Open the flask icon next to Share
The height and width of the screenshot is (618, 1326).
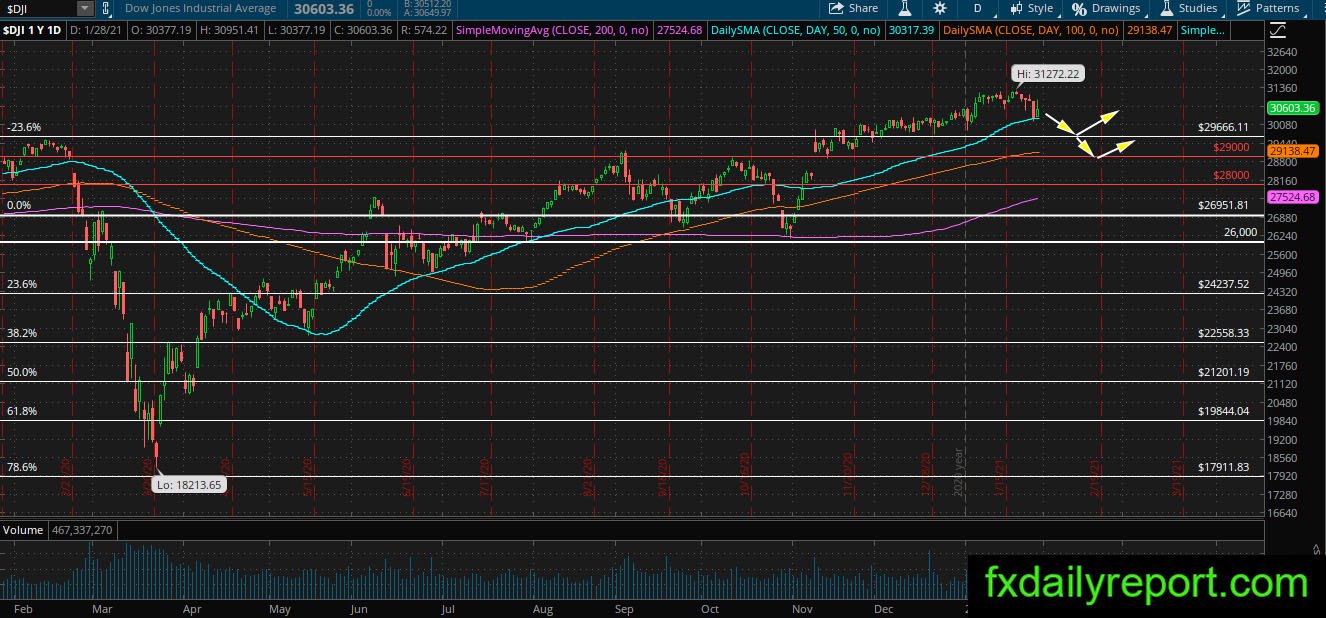(904, 8)
